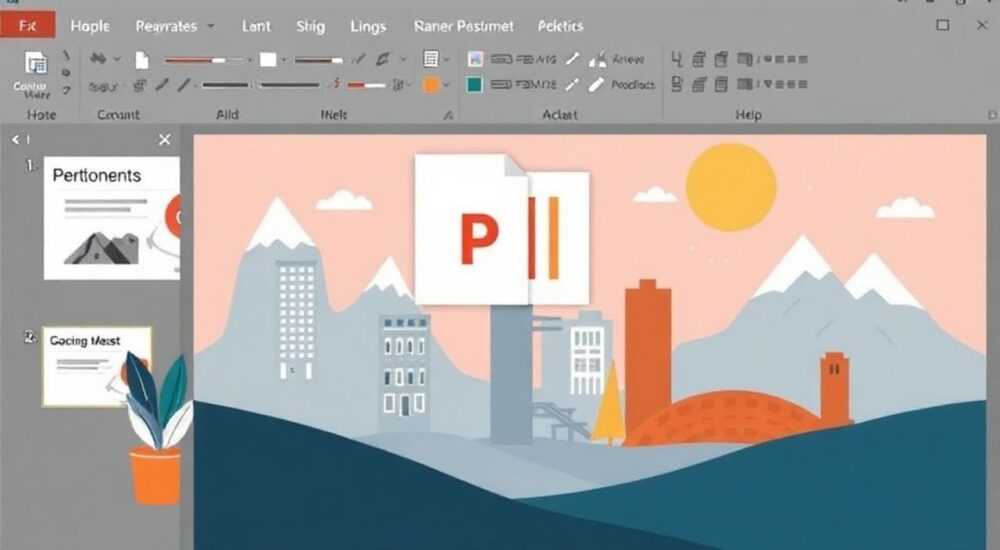Screen dimensions: 1000x550
Task: Click the blank page icon in ribbon
Action: 142,60
